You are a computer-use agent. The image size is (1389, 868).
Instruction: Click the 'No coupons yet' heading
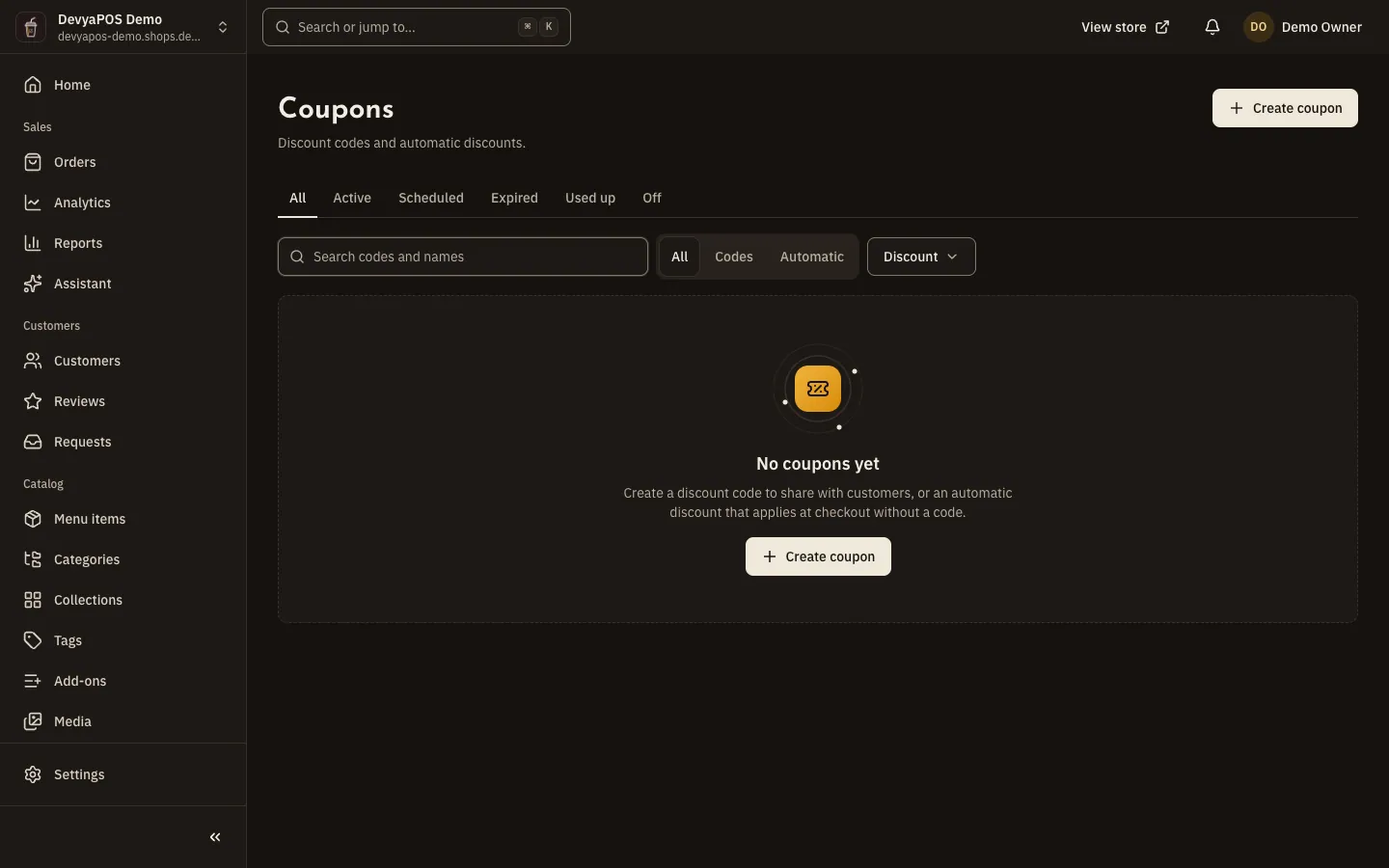point(818,464)
